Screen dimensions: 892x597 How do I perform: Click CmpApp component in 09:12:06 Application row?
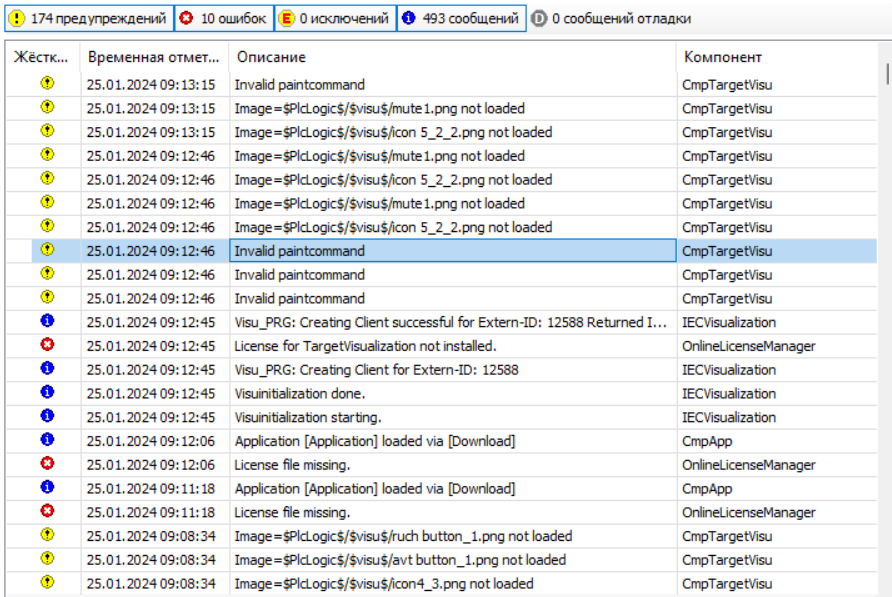pyautogui.click(x=707, y=441)
